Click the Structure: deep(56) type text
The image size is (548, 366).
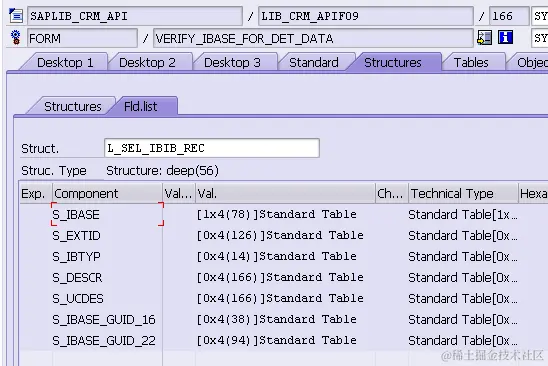click(x=163, y=171)
